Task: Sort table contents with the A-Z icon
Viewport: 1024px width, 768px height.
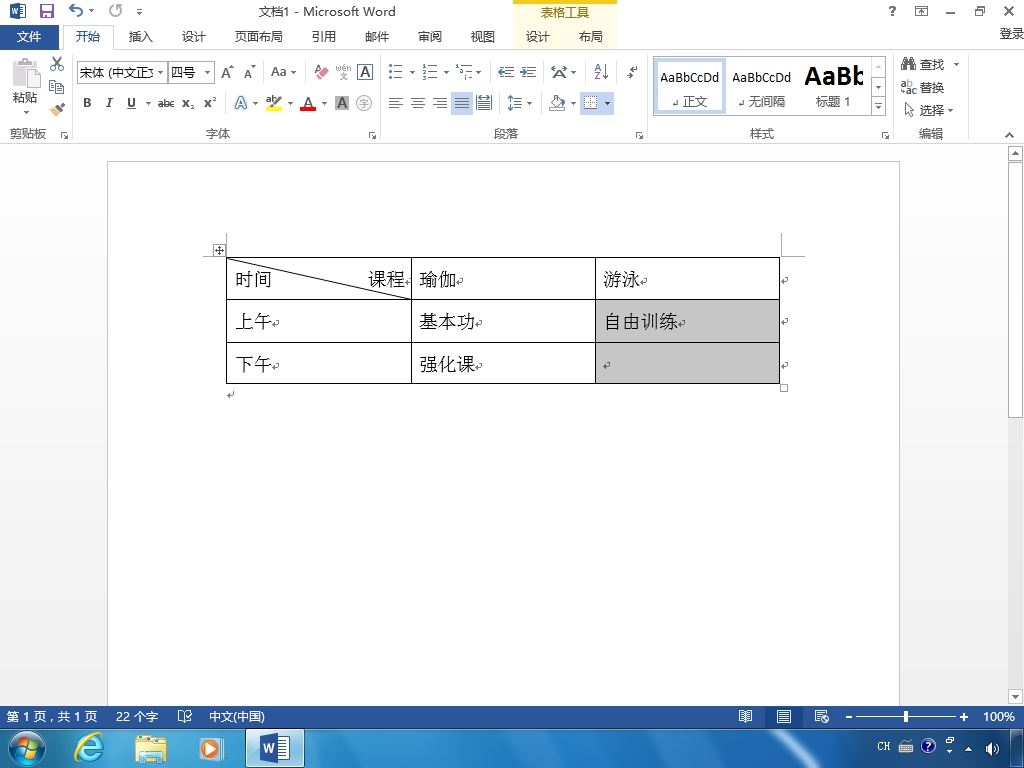Action: pyautogui.click(x=601, y=72)
